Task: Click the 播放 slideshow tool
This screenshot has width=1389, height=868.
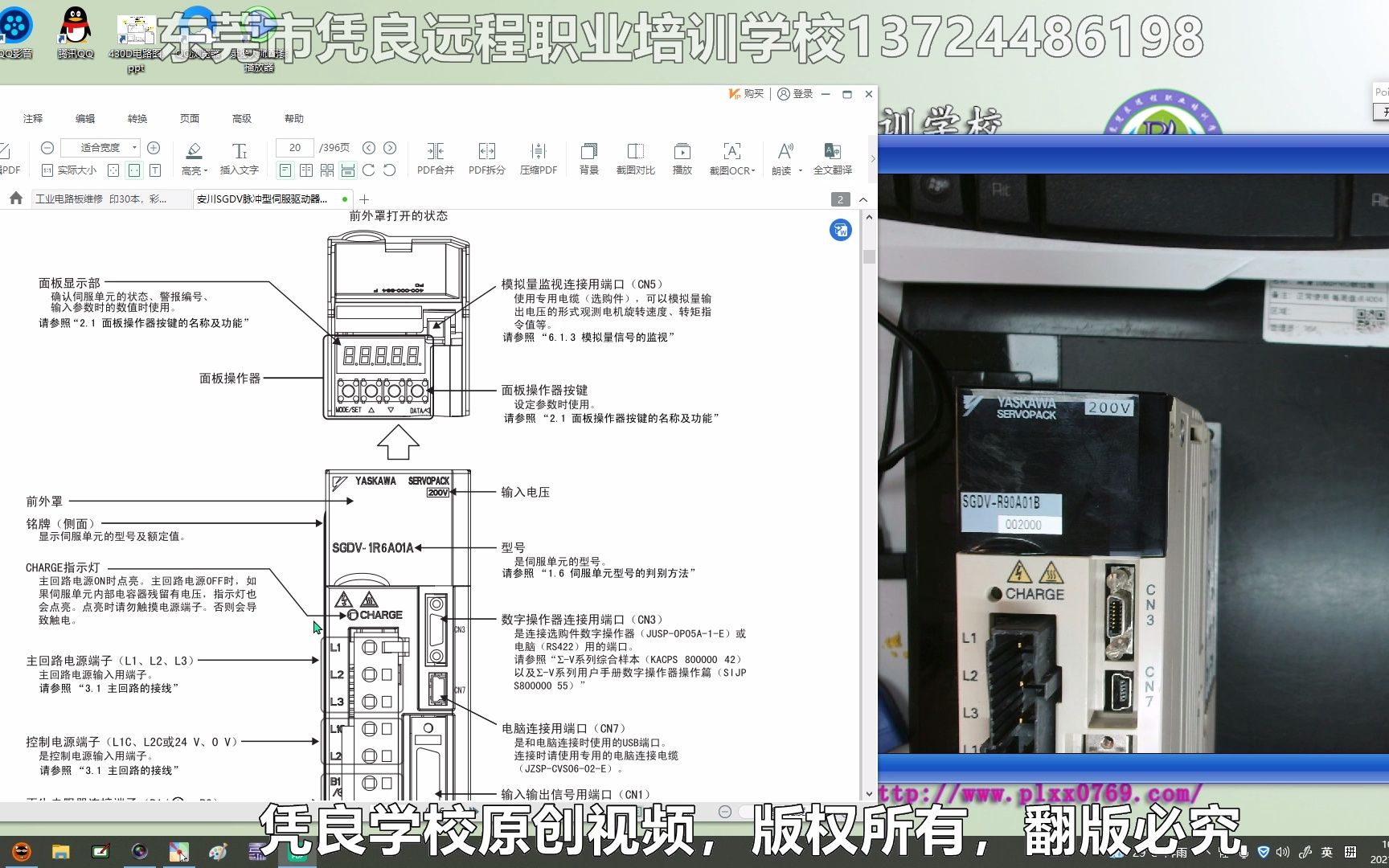Action: pyautogui.click(x=682, y=158)
